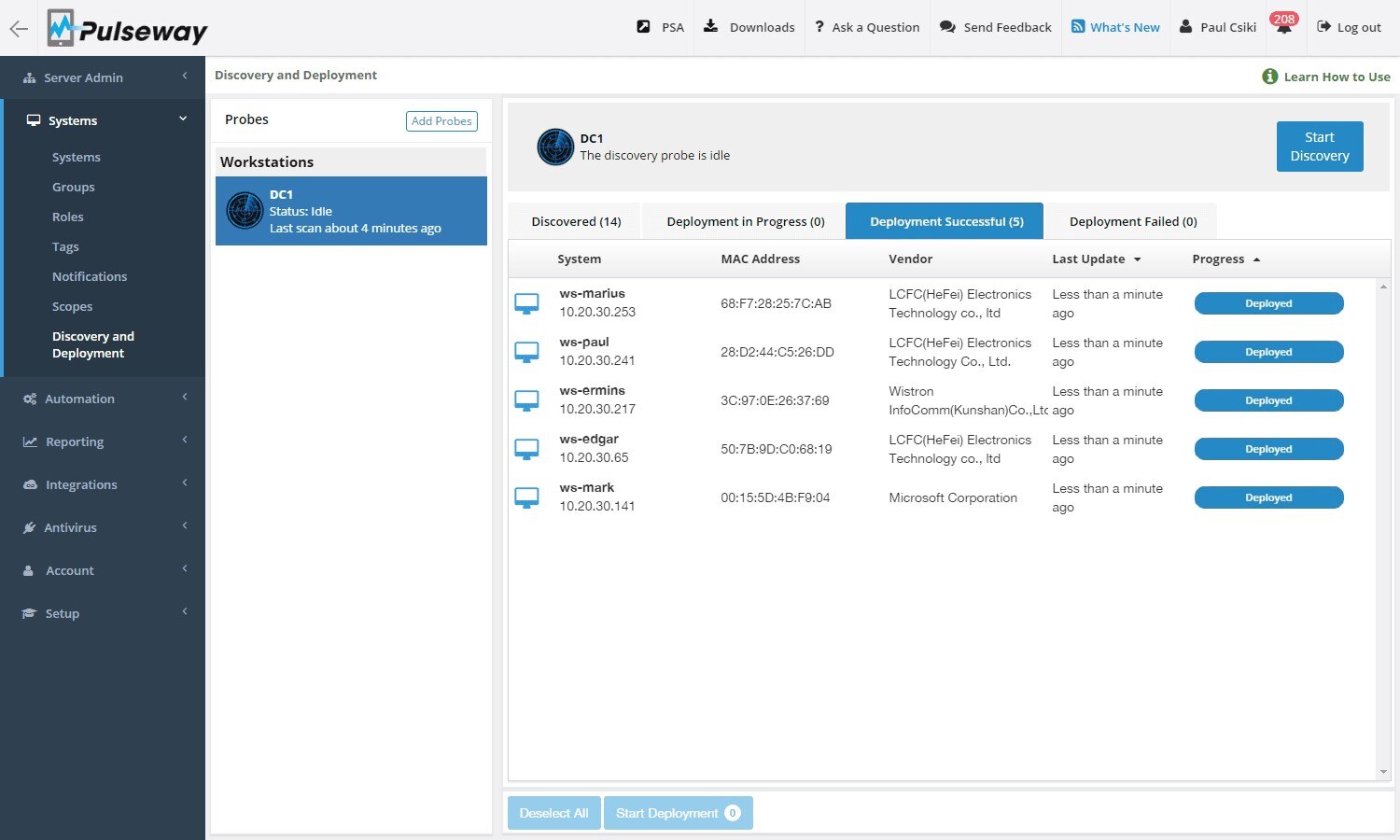Expand the Automation section chevron
1400x840 pixels.
click(185, 397)
